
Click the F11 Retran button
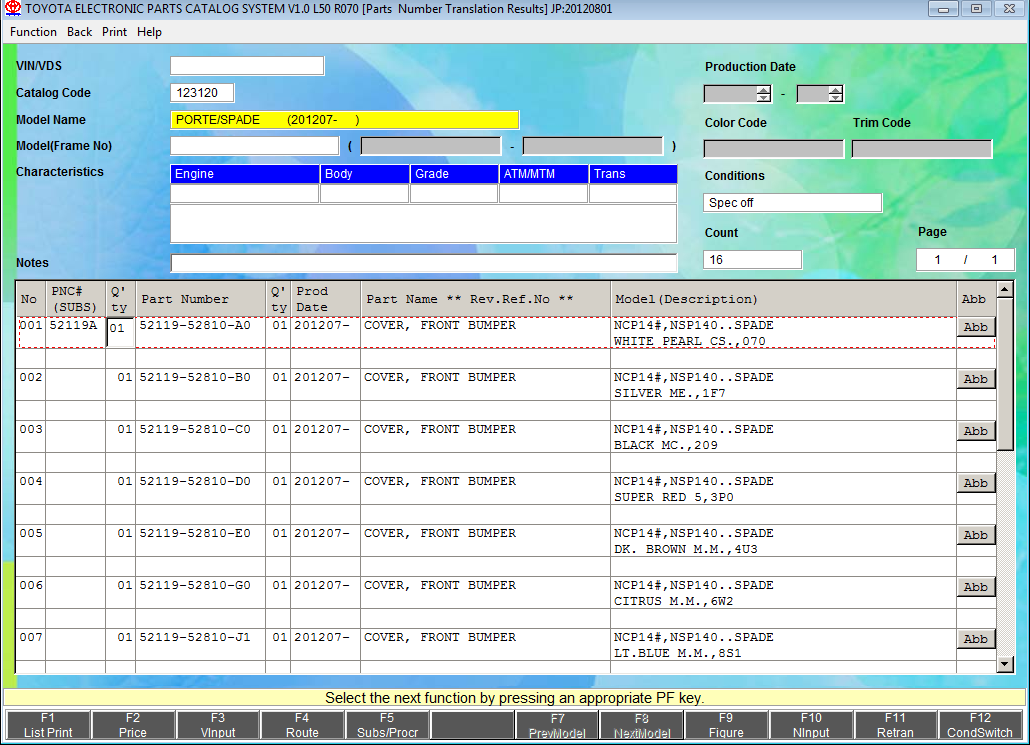tap(895, 725)
